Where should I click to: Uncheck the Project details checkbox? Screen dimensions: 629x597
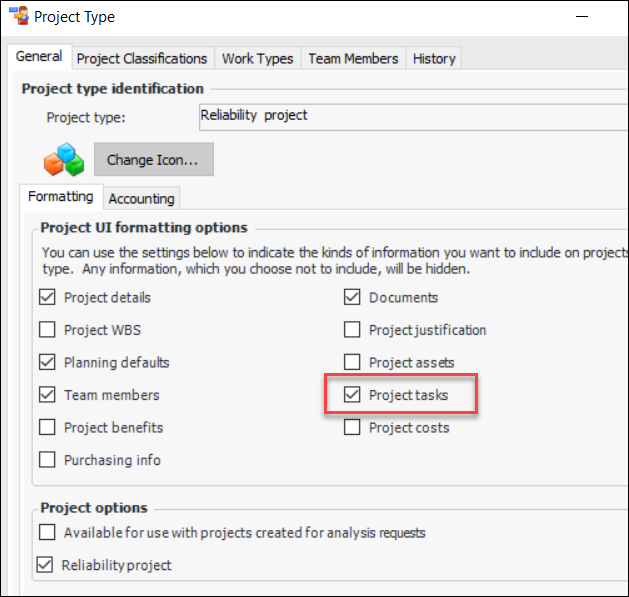[47, 297]
